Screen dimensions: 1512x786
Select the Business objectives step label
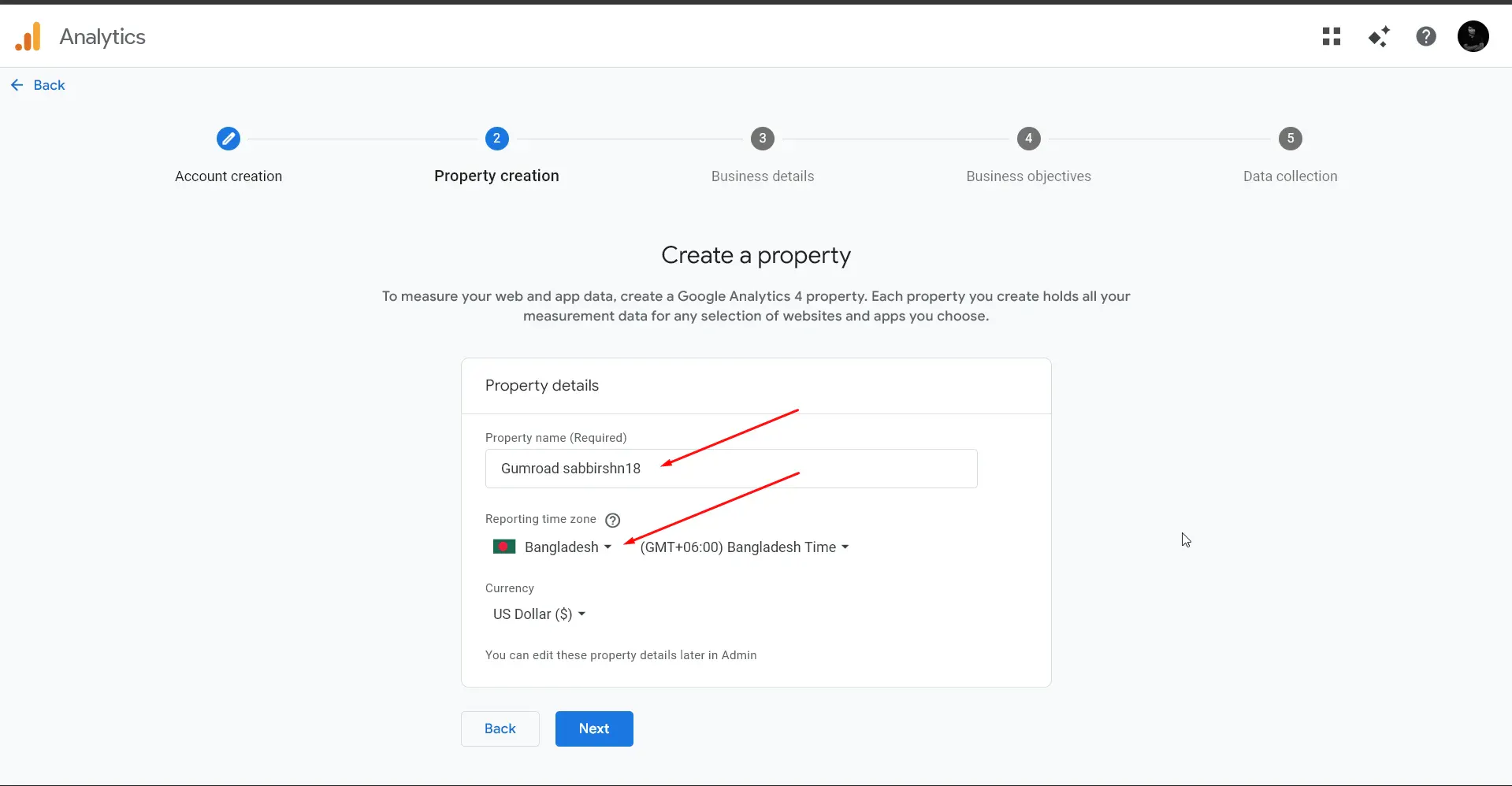[1029, 176]
